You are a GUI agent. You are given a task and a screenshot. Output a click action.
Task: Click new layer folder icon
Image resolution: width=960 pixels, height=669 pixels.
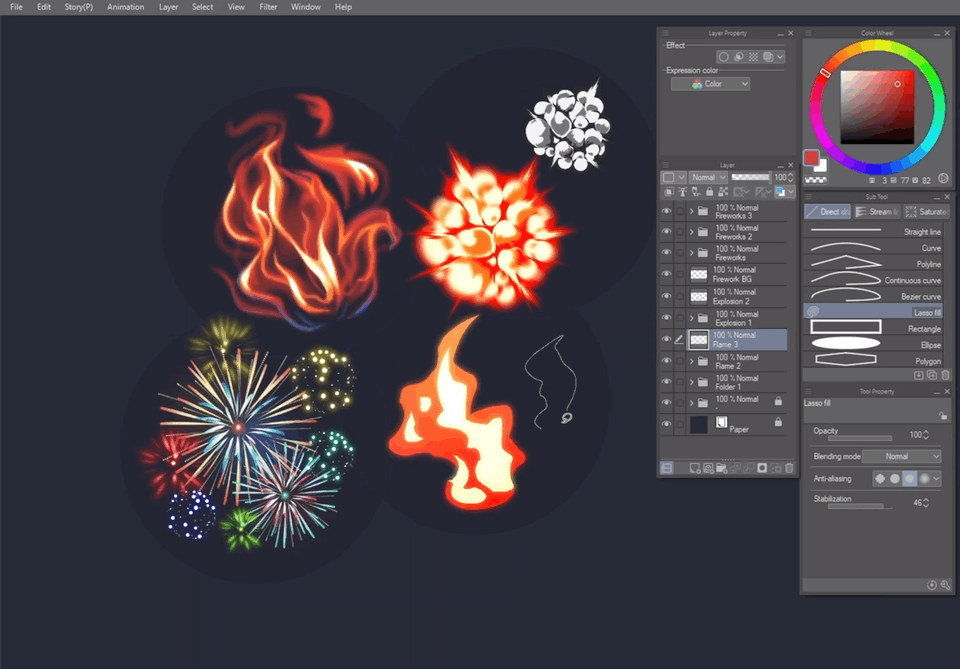coord(721,468)
